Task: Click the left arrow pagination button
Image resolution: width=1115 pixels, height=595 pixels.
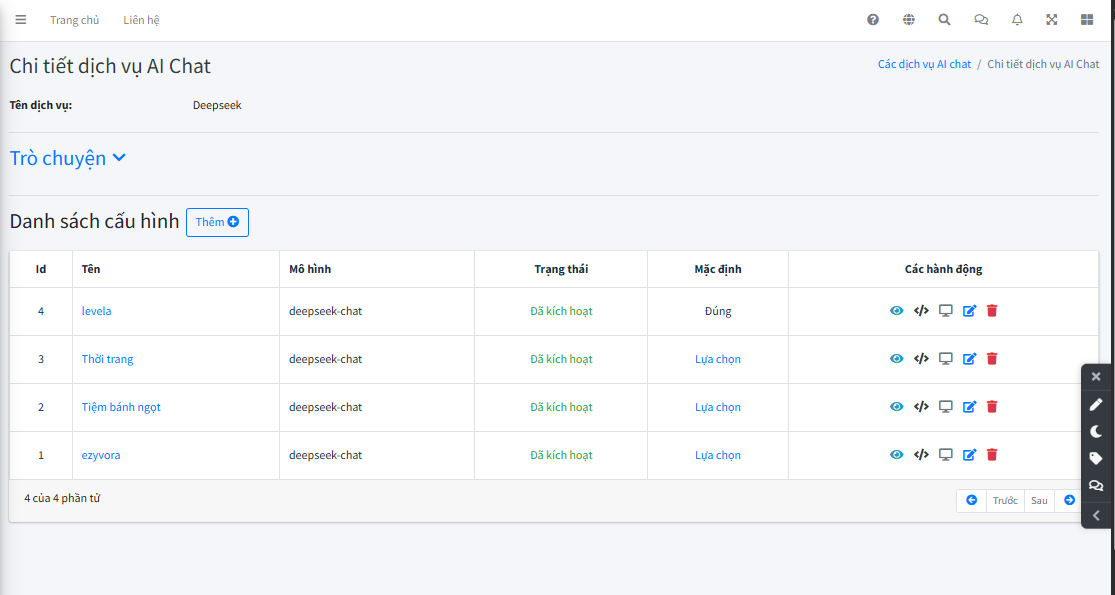Action: pos(971,500)
